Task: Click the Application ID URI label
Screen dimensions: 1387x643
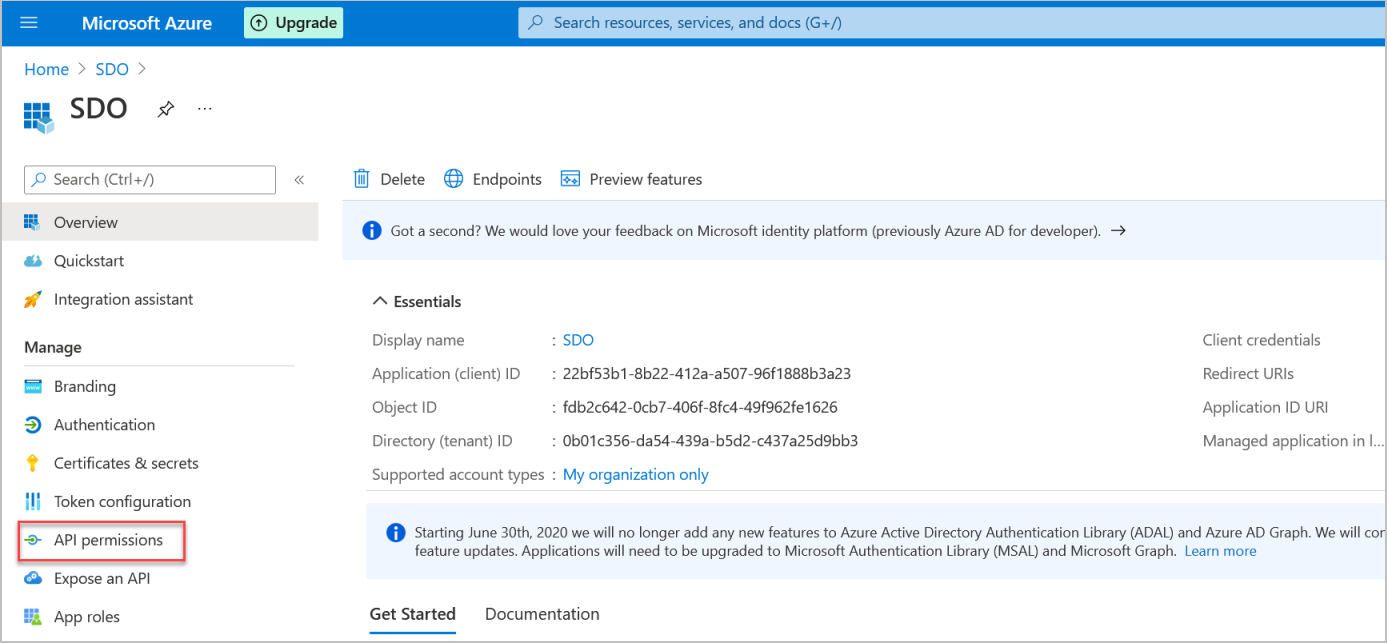Action: click(x=1266, y=407)
